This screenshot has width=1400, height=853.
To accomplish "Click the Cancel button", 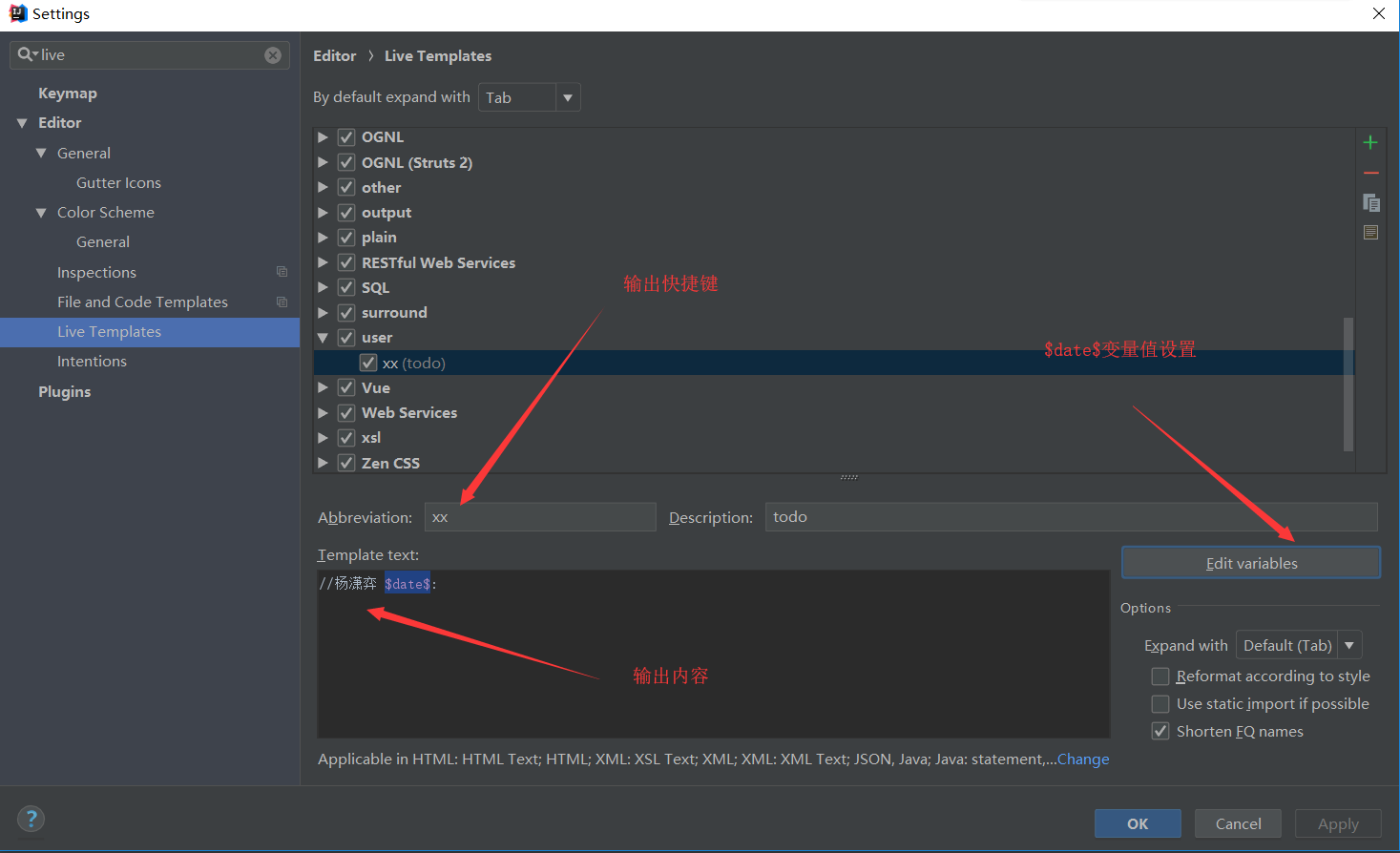I will click(1238, 823).
